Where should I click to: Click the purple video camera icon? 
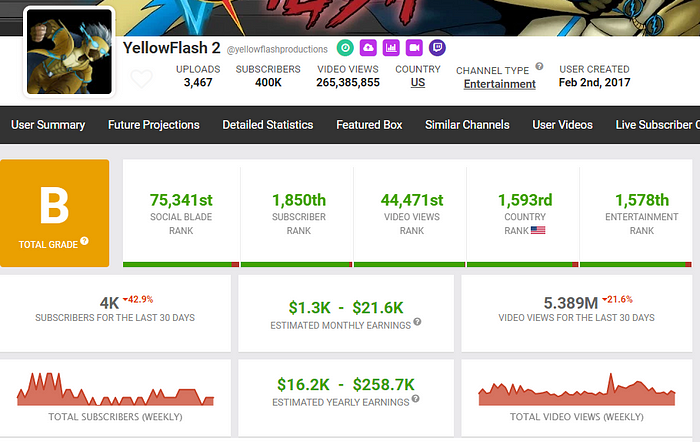(x=414, y=47)
